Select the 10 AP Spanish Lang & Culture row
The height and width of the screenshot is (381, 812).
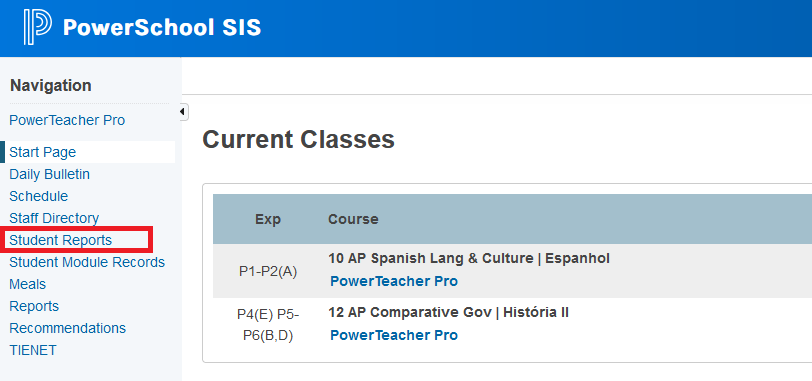coord(512,271)
